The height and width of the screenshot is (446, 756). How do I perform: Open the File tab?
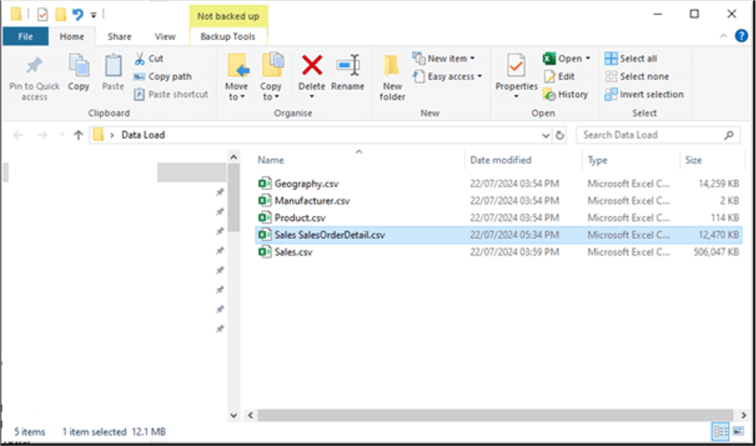pyautogui.click(x=26, y=37)
